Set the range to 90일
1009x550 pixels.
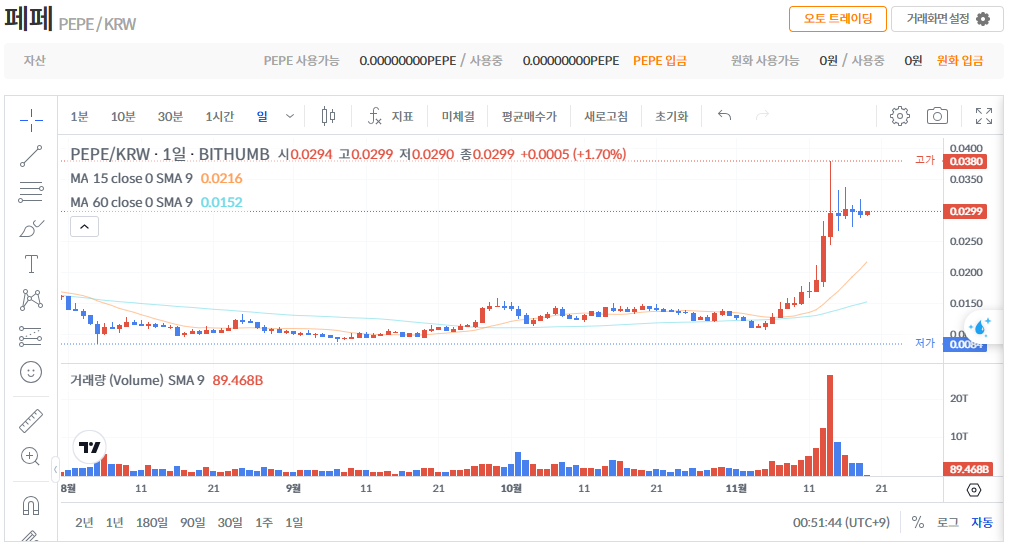tap(192, 522)
